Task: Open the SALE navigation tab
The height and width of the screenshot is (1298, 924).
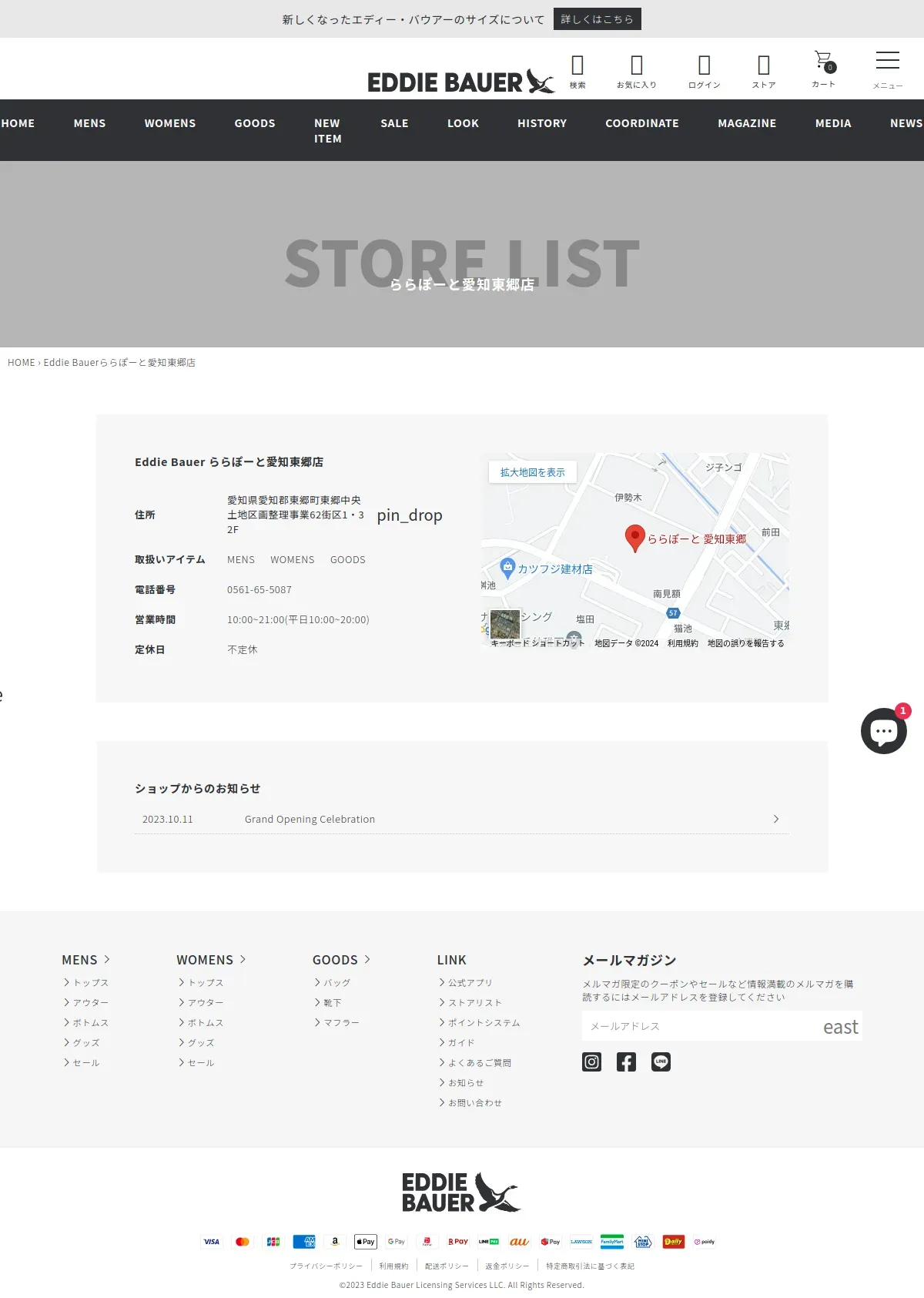Action: [x=394, y=123]
